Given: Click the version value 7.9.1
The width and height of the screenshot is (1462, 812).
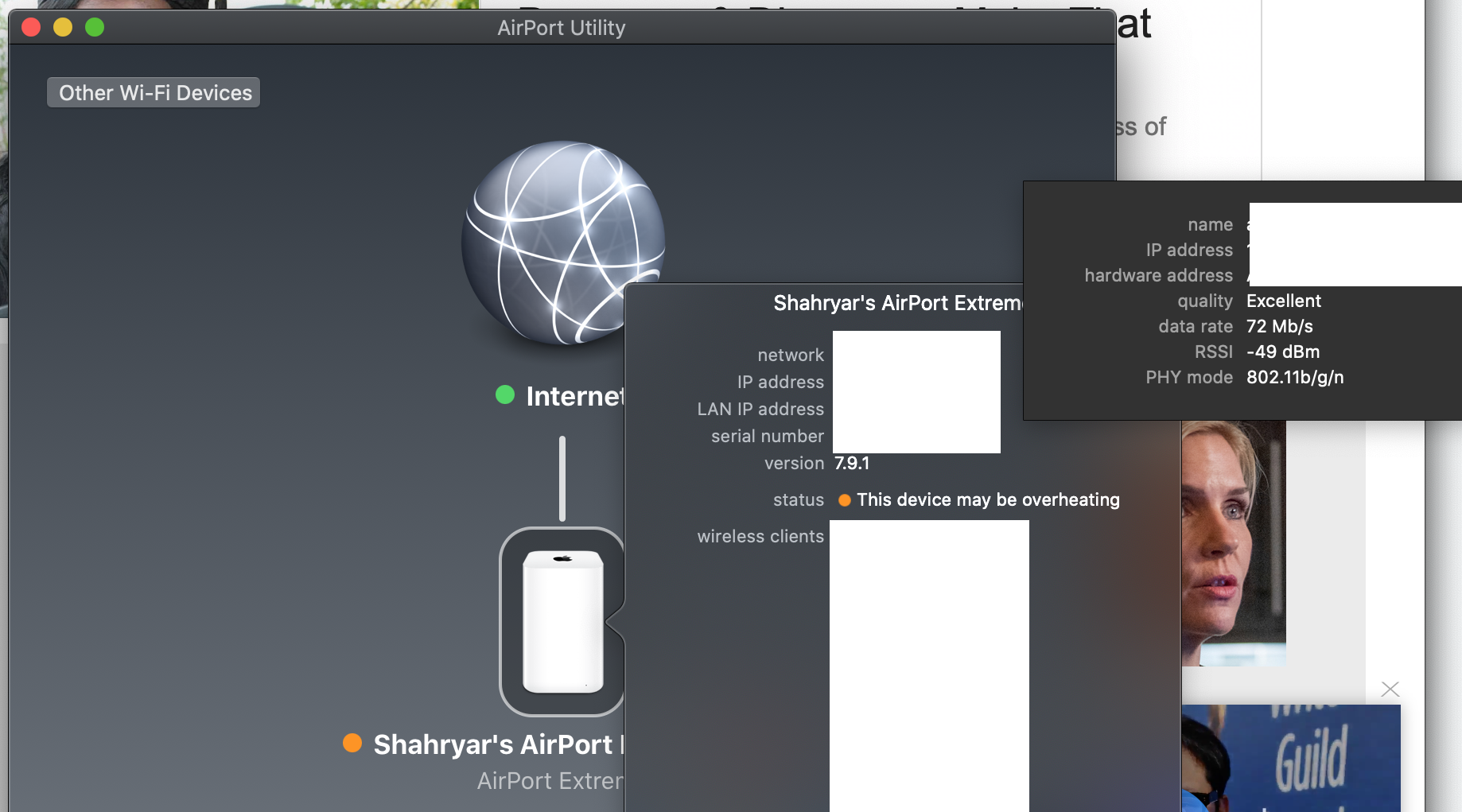Looking at the screenshot, I should 852,463.
